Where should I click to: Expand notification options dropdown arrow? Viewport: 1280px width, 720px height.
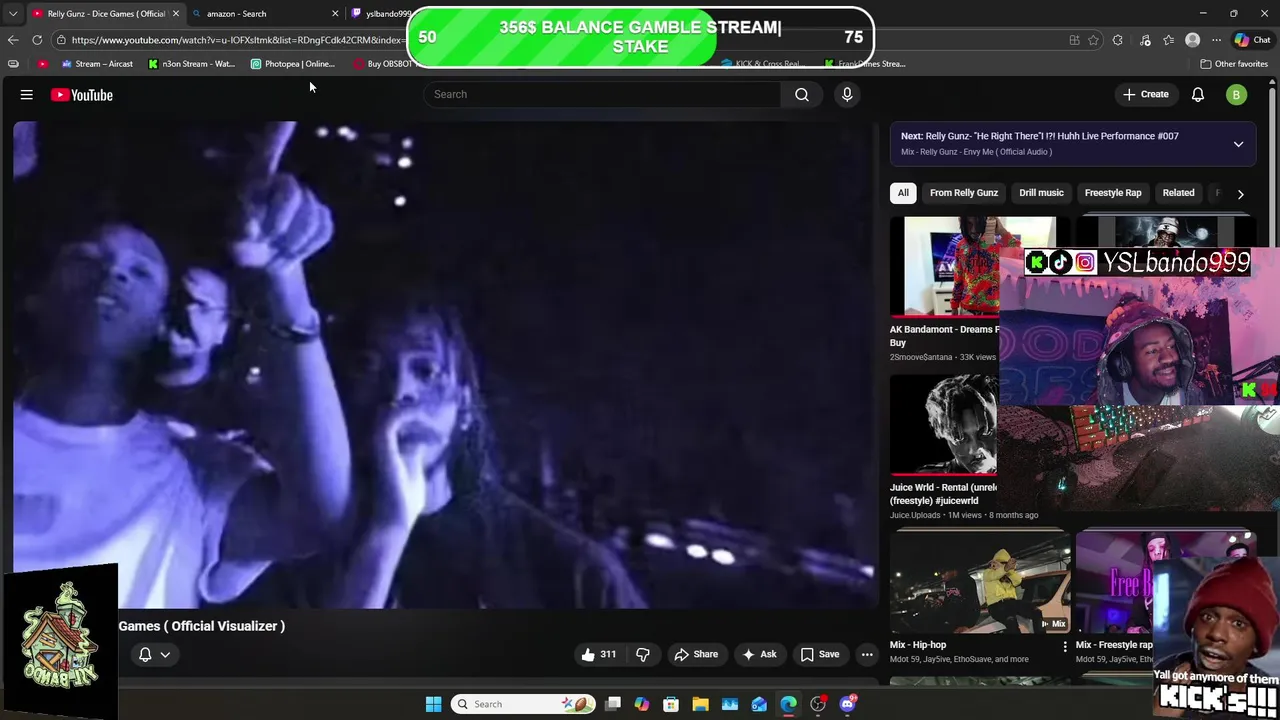point(165,654)
